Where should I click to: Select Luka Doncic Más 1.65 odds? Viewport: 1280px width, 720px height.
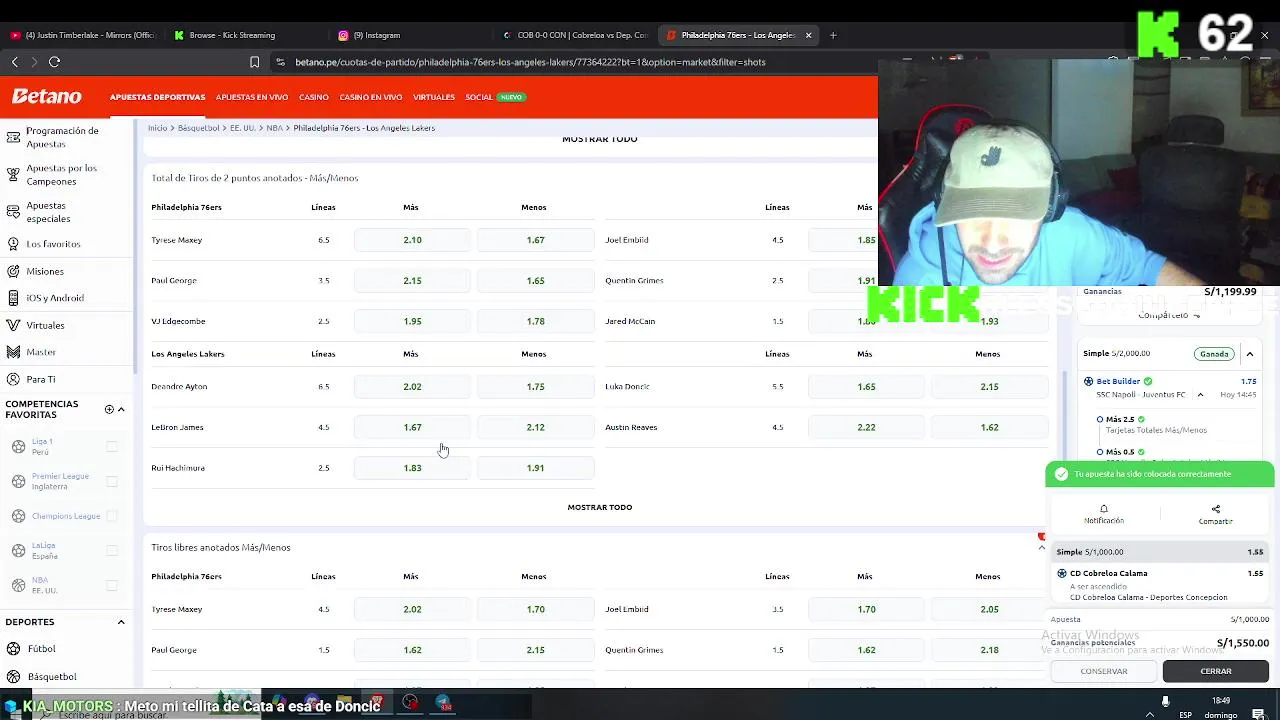click(866, 386)
